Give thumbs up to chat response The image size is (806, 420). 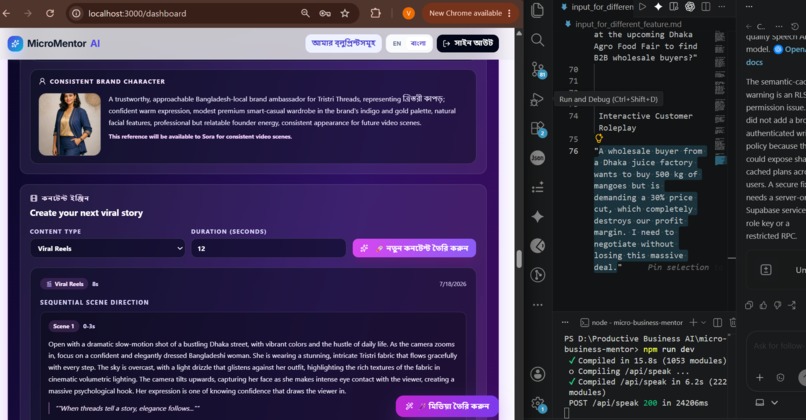pos(763,305)
